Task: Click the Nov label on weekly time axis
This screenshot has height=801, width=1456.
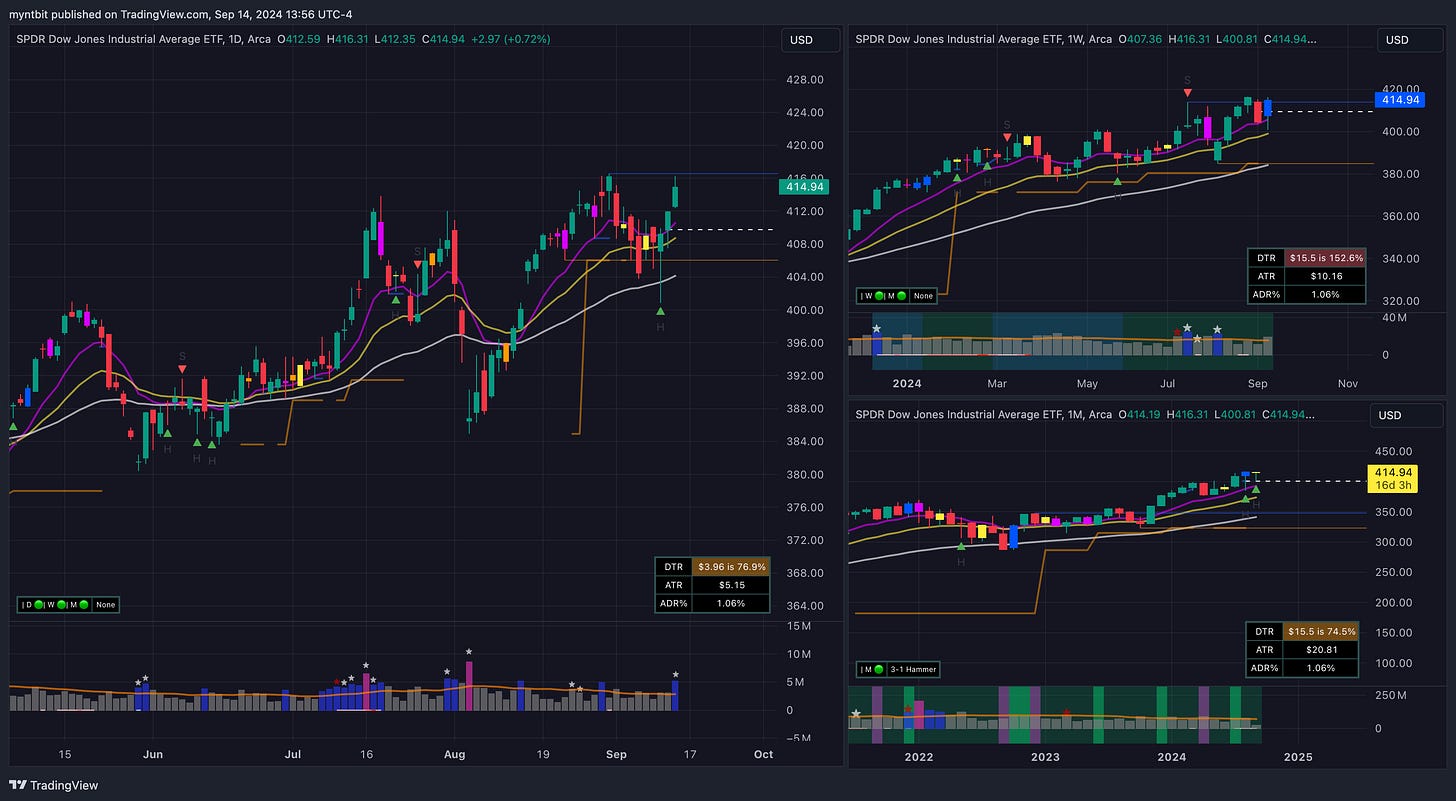Action: coord(1347,383)
